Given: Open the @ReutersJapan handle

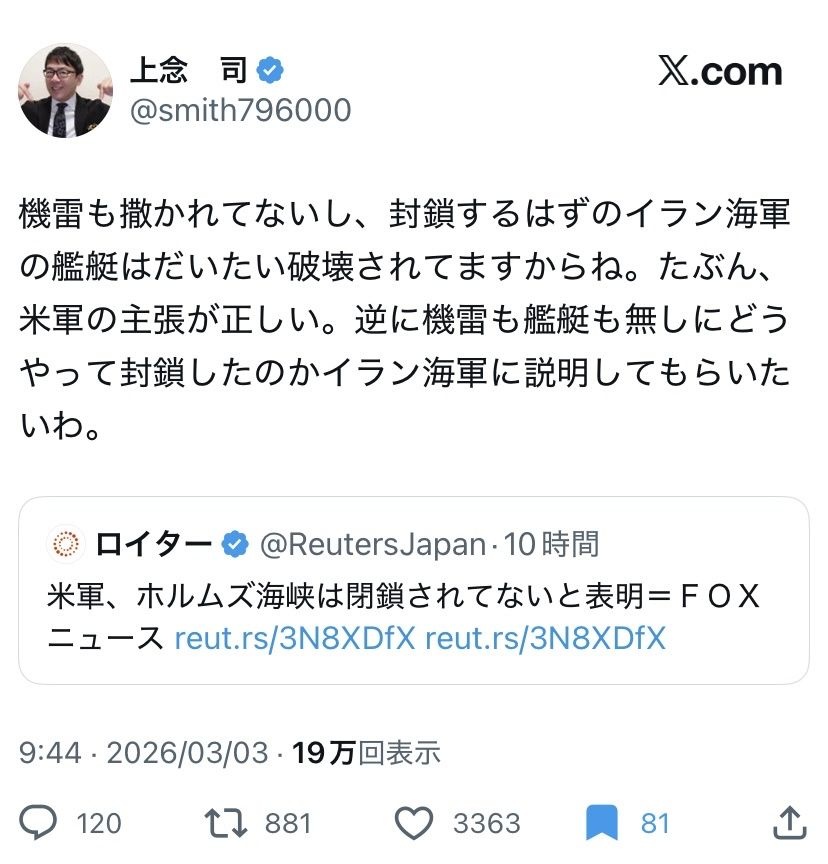Looking at the screenshot, I should point(374,544).
